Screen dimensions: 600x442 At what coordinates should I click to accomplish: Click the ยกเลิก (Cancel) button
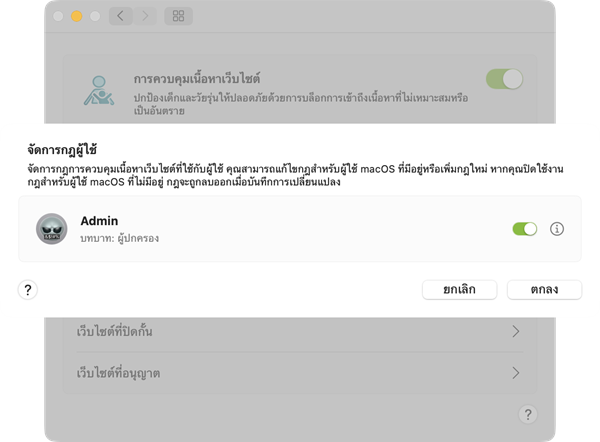[x=460, y=290]
